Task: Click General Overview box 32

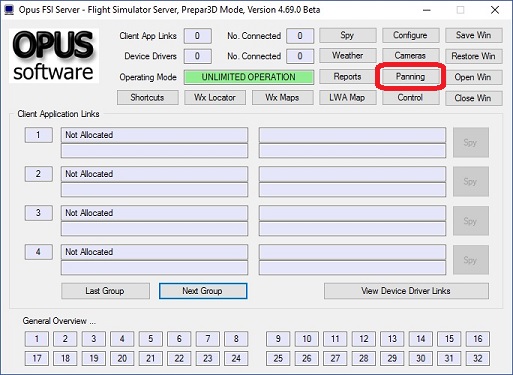Action: (x=478, y=359)
